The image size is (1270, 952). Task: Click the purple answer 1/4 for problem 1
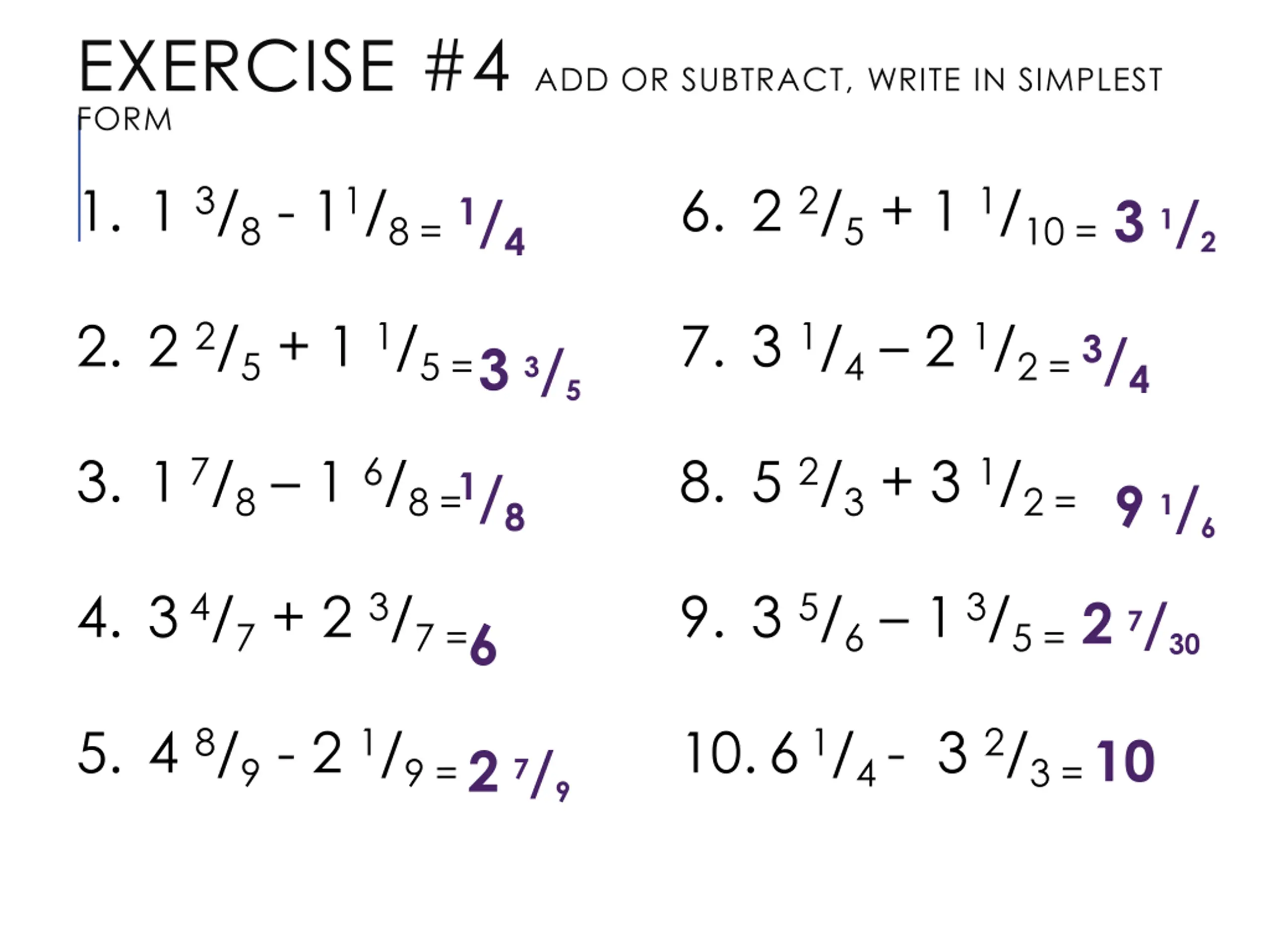point(492,226)
